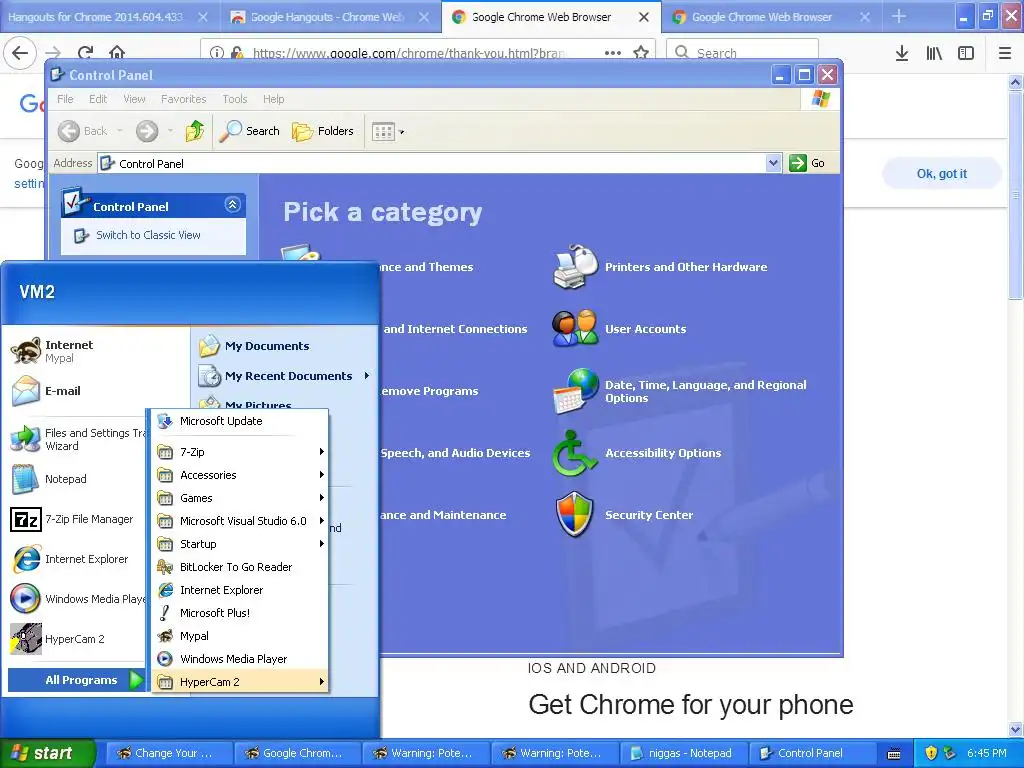Click the Start button
This screenshot has width=1024, height=768.
[x=48, y=753]
